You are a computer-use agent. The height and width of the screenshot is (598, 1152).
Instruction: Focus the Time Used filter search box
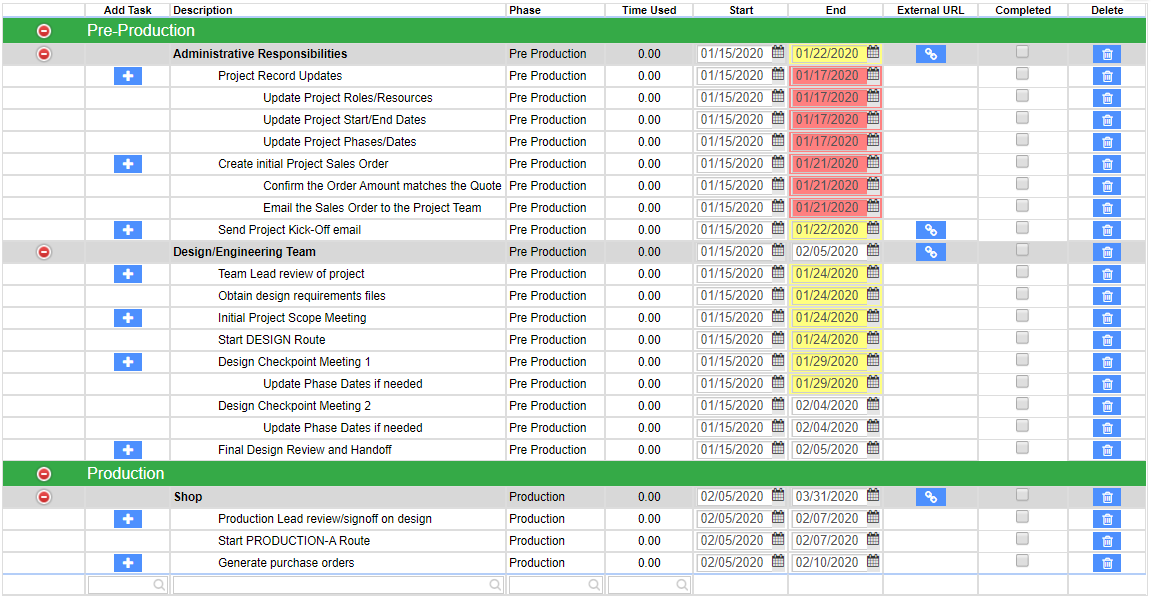649,585
